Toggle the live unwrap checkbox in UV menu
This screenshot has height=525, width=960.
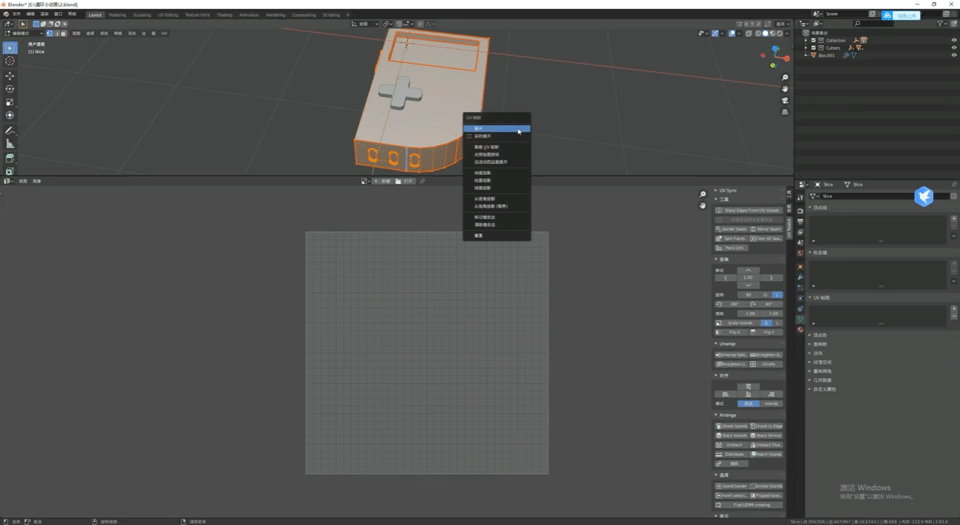469,136
